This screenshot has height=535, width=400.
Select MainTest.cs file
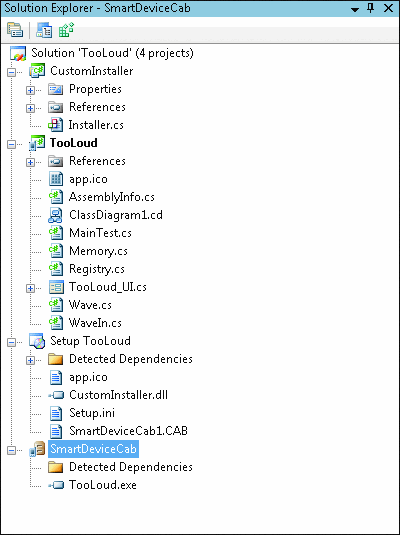pos(100,233)
